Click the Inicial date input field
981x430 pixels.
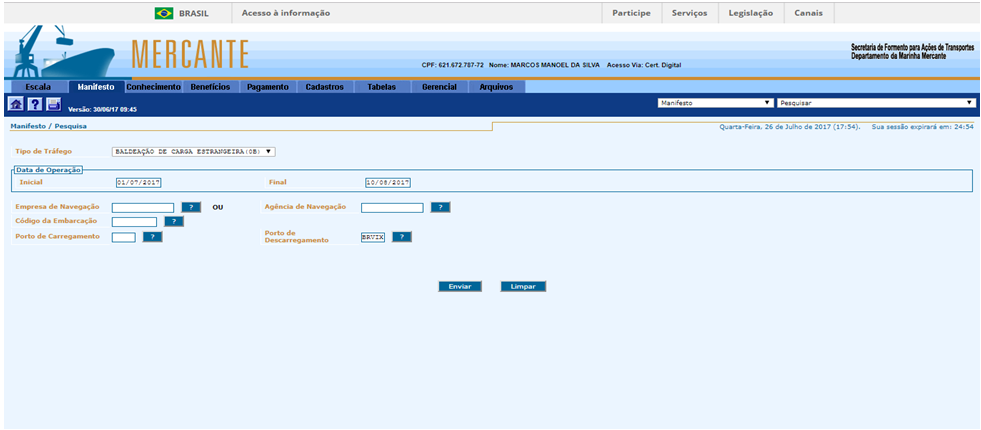pos(138,183)
